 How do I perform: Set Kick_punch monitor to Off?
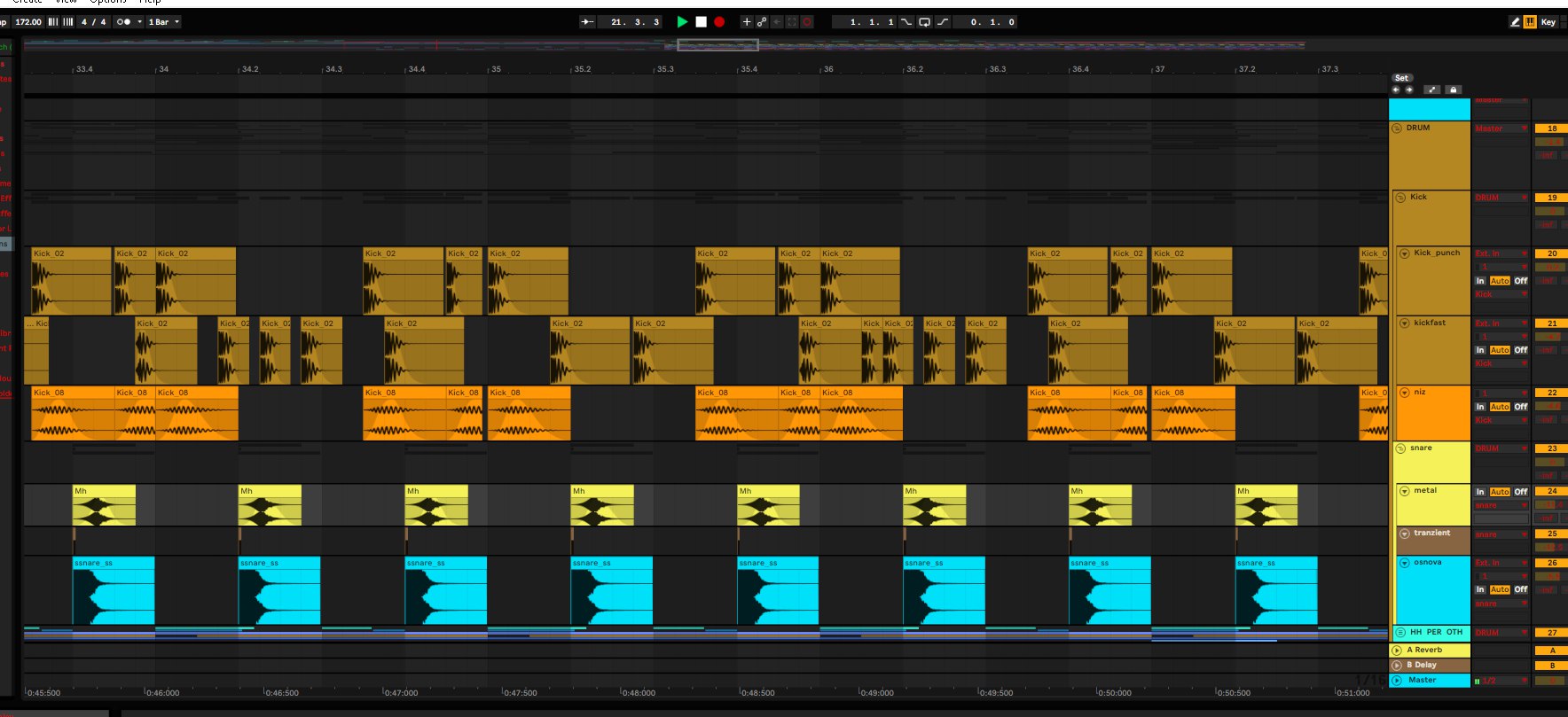1521,281
